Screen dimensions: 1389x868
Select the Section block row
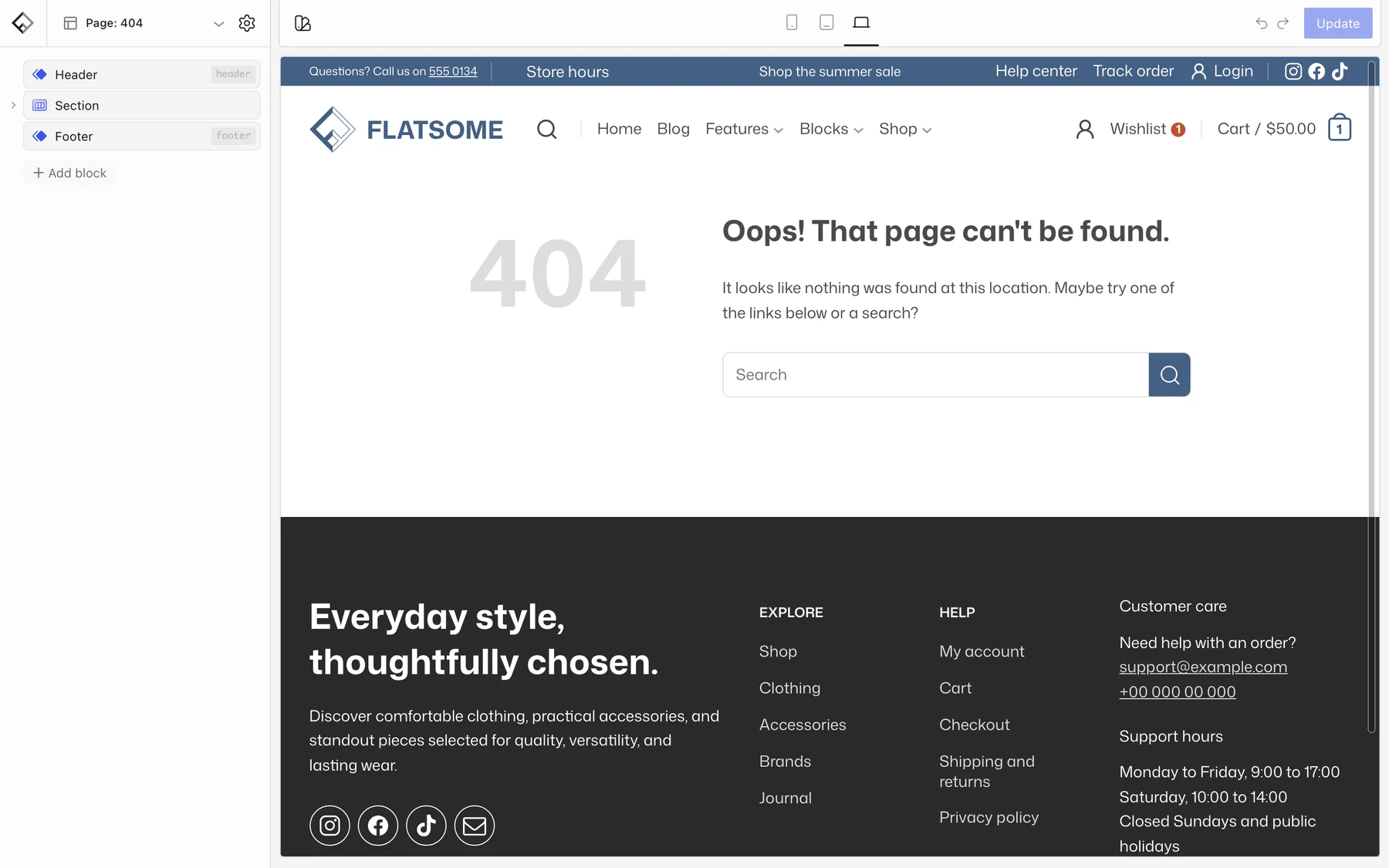click(x=142, y=105)
